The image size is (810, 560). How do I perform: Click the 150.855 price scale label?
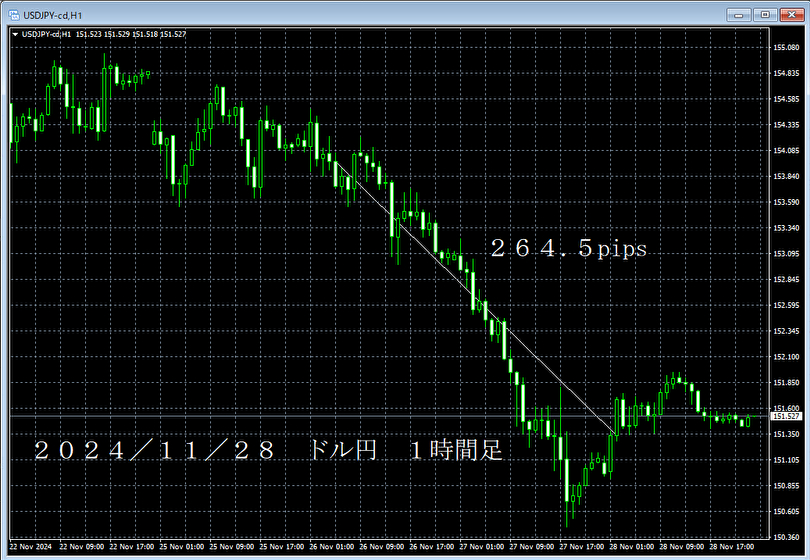click(786, 486)
